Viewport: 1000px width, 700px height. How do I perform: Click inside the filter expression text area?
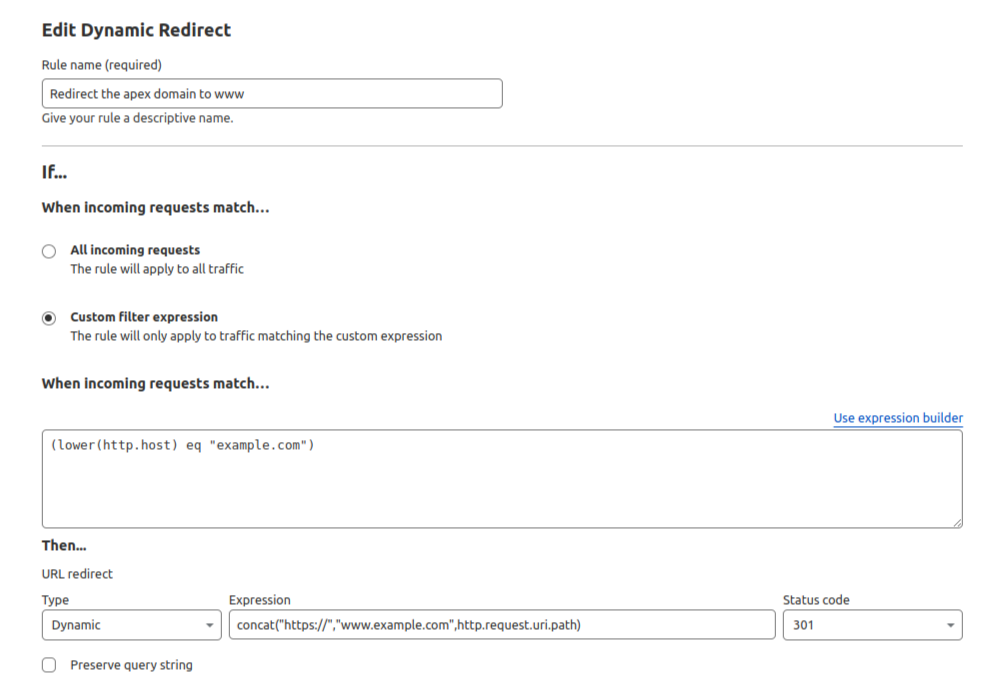click(x=500, y=478)
